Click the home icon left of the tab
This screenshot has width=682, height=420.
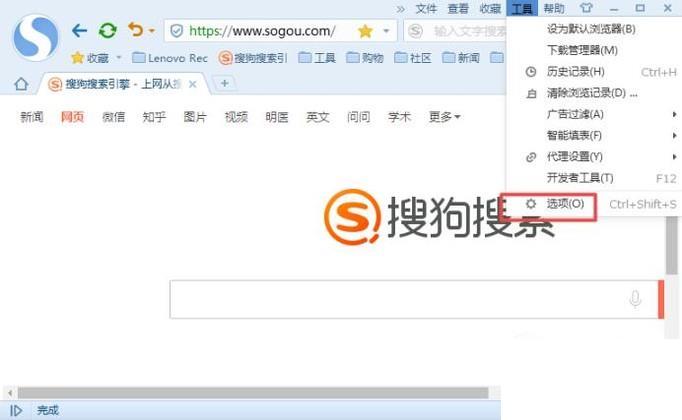pyautogui.click(x=21, y=84)
